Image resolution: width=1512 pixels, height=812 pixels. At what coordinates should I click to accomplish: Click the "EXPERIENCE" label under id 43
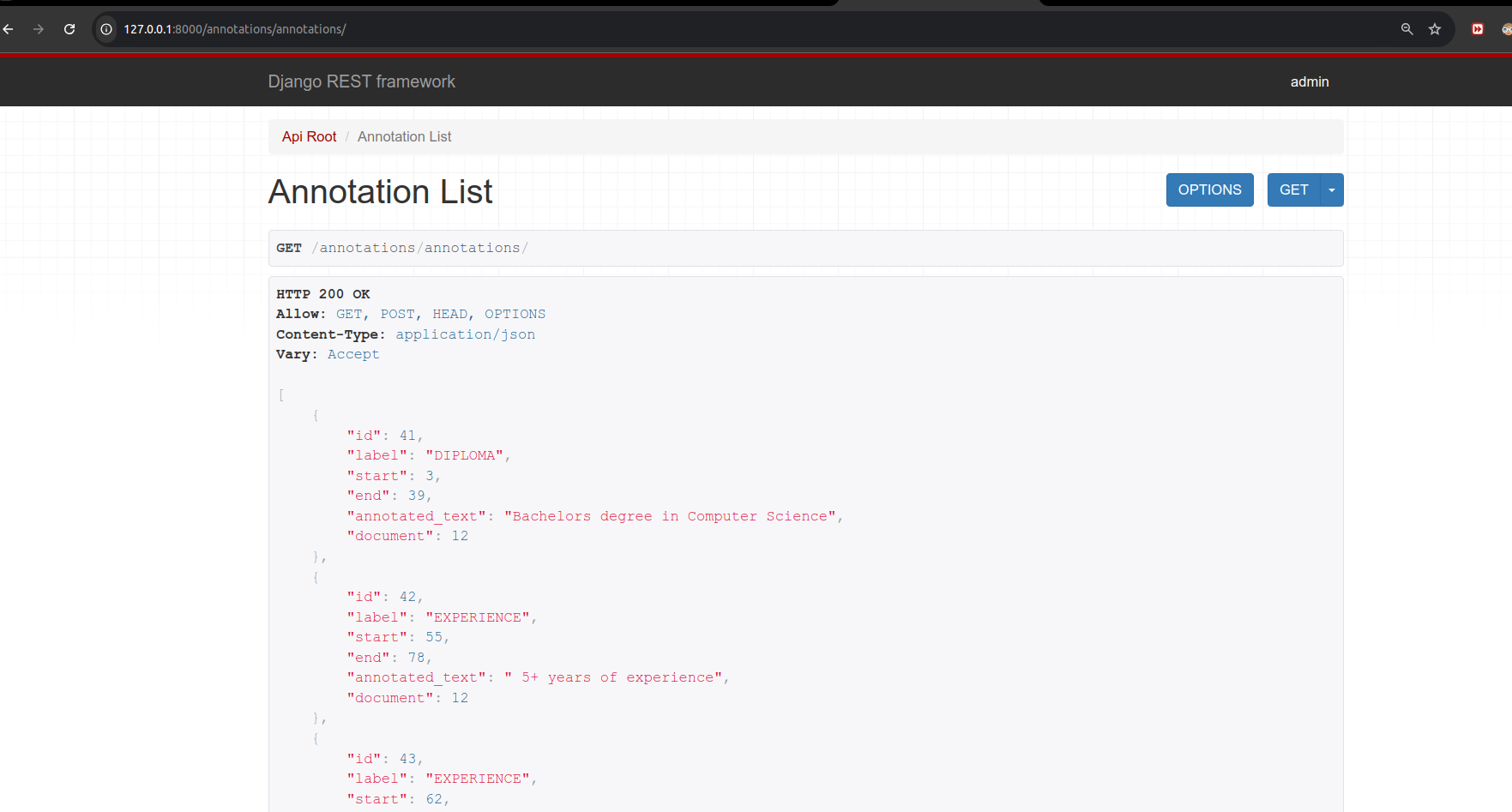(x=478, y=779)
